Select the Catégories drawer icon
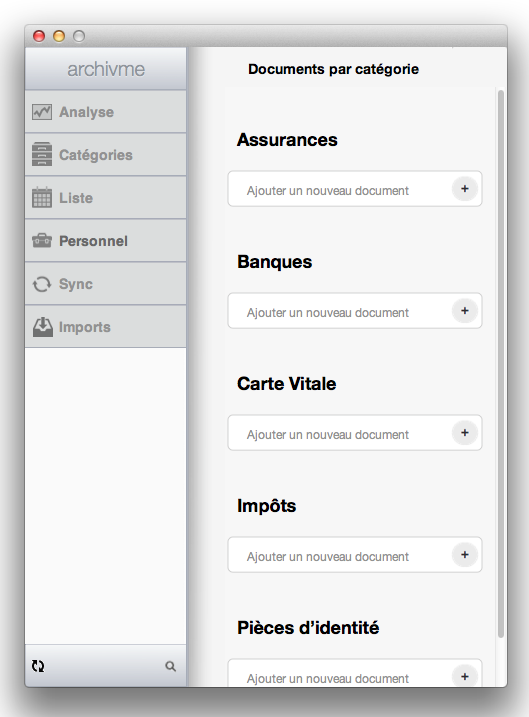529x717 pixels. [42, 154]
